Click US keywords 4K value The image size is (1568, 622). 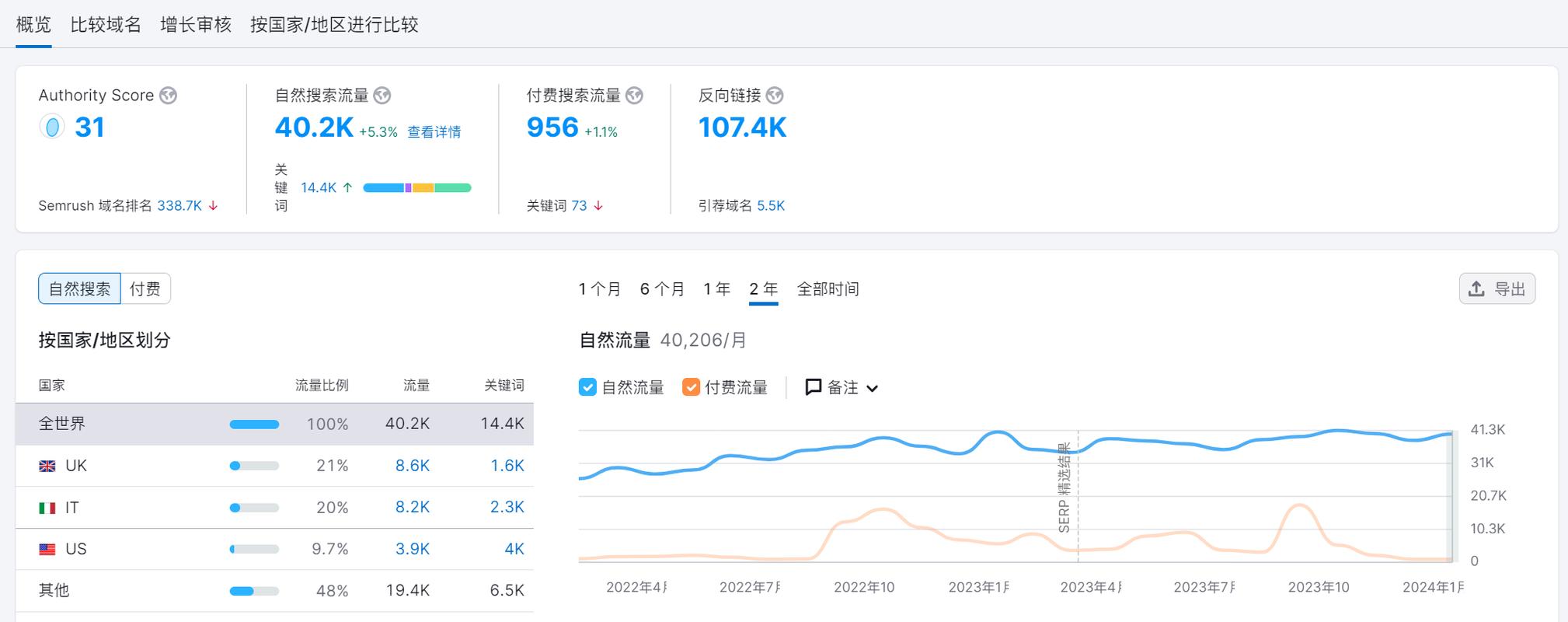(x=514, y=549)
